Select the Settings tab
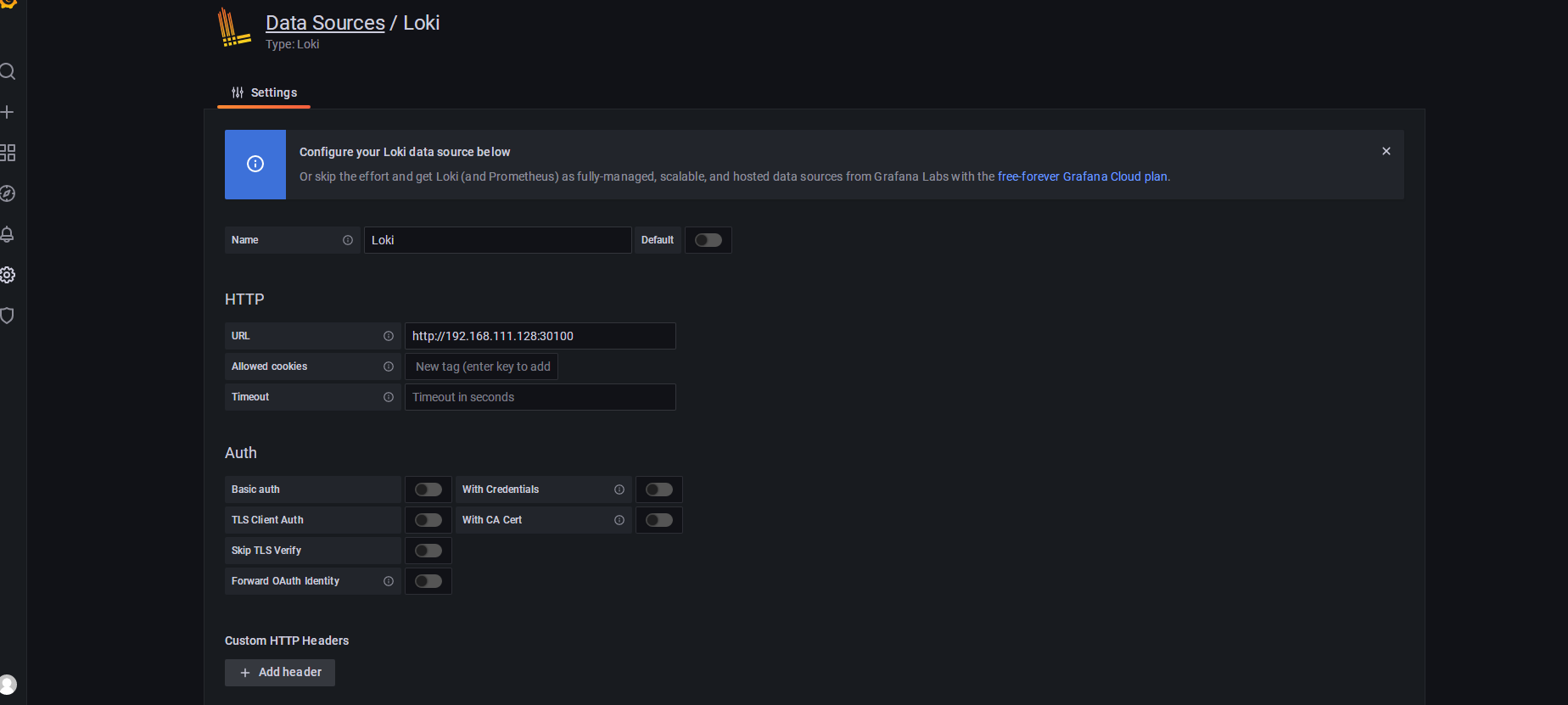 [264, 92]
